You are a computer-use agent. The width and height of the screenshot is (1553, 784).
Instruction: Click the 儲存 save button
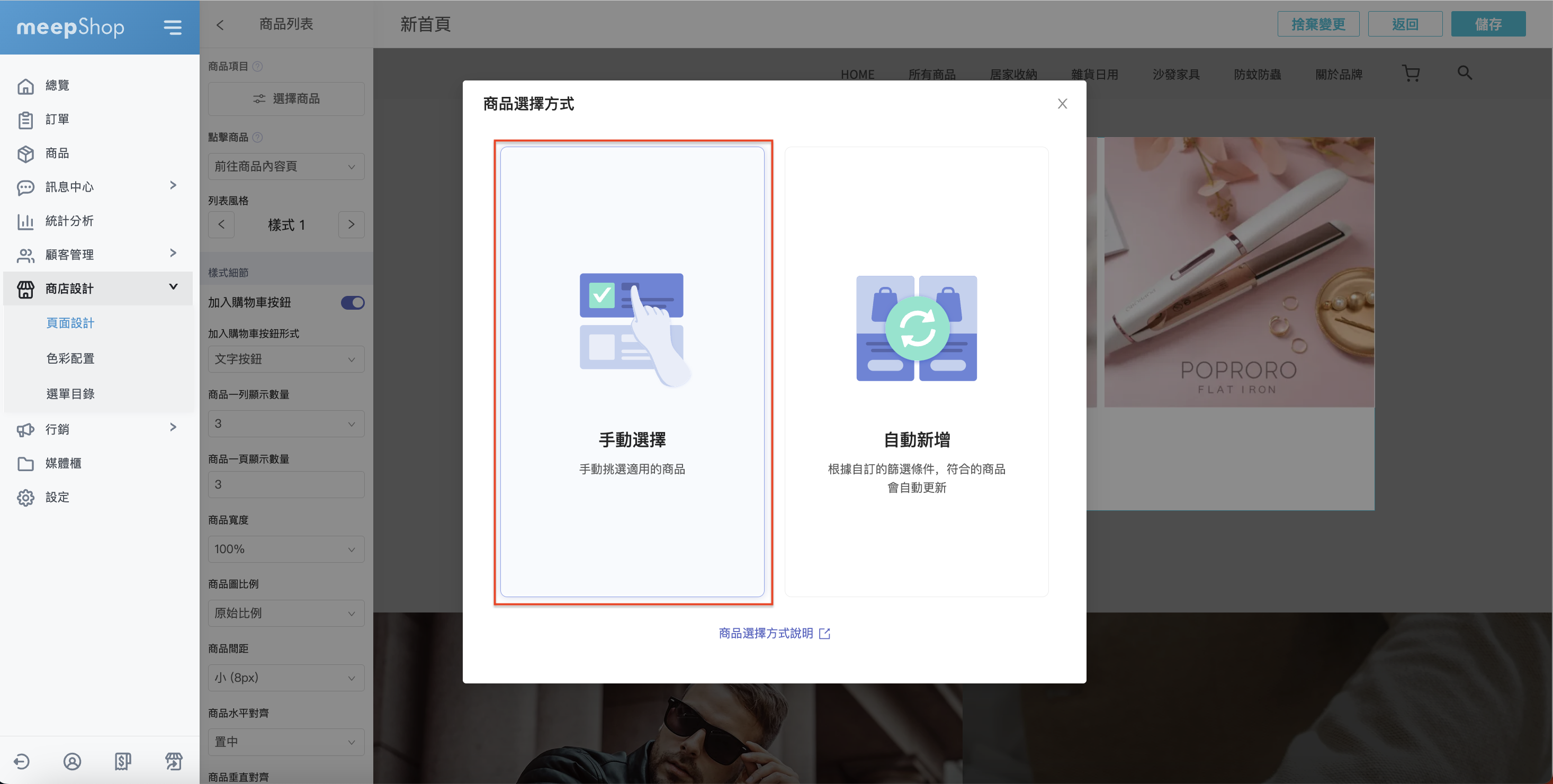point(1488,24)
